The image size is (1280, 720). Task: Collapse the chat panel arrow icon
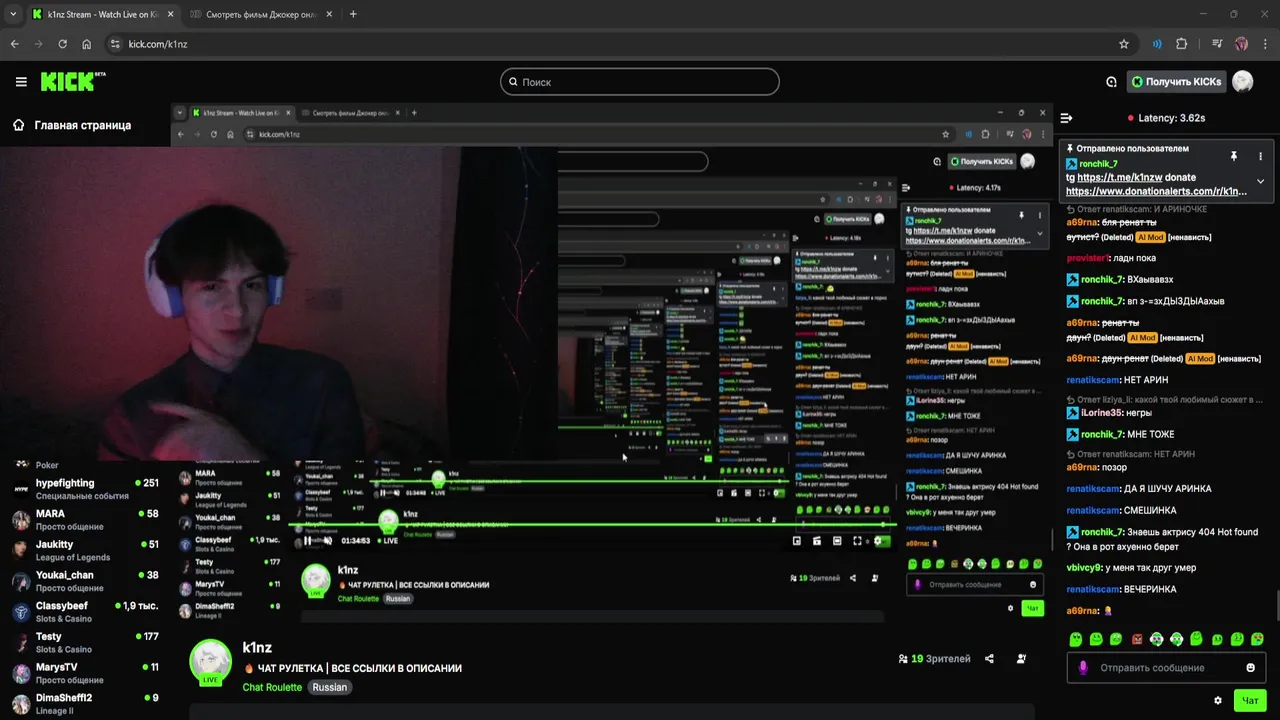1066,118
